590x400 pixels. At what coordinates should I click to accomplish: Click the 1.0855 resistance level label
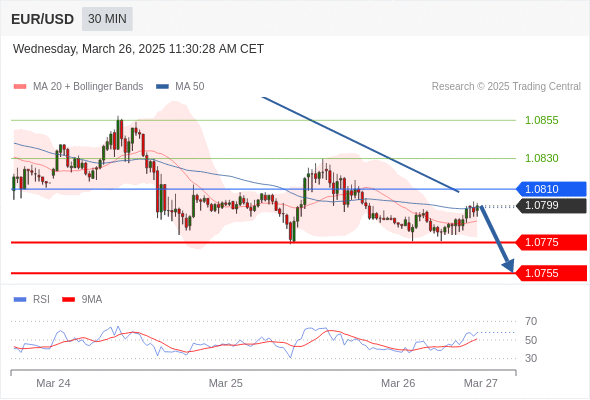pos(541,120)
